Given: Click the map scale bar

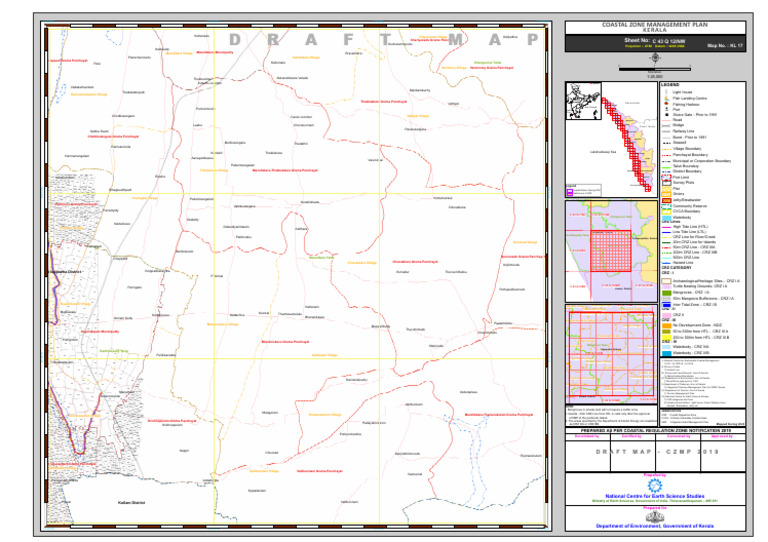Looking at the screenshot, I should pyautogui.click(x=655, y=70).
